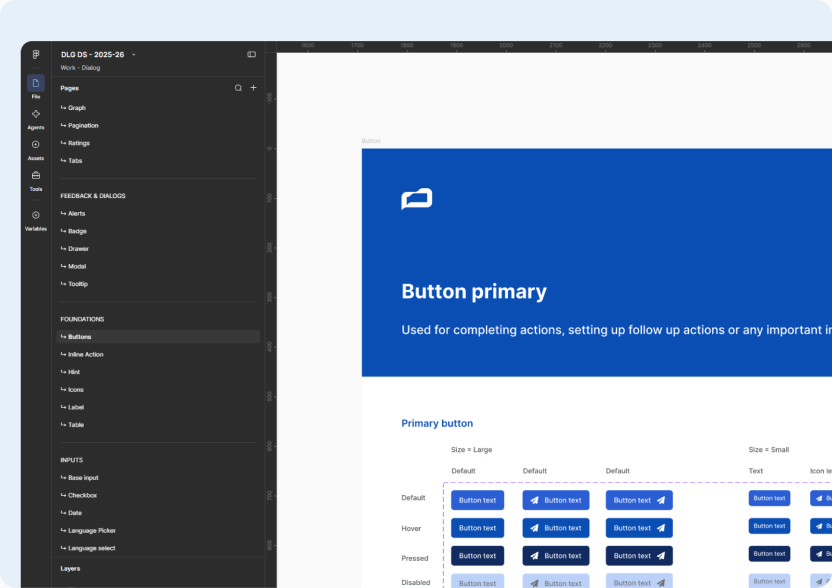Click the 'Primary button' section title
This screenshot has width=832, height=588.
tap(437, 423)
